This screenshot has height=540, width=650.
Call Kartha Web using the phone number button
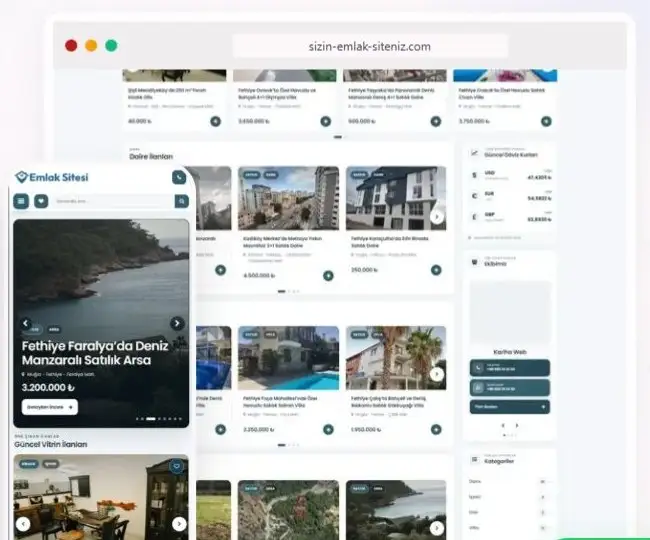tap(510, 368)
